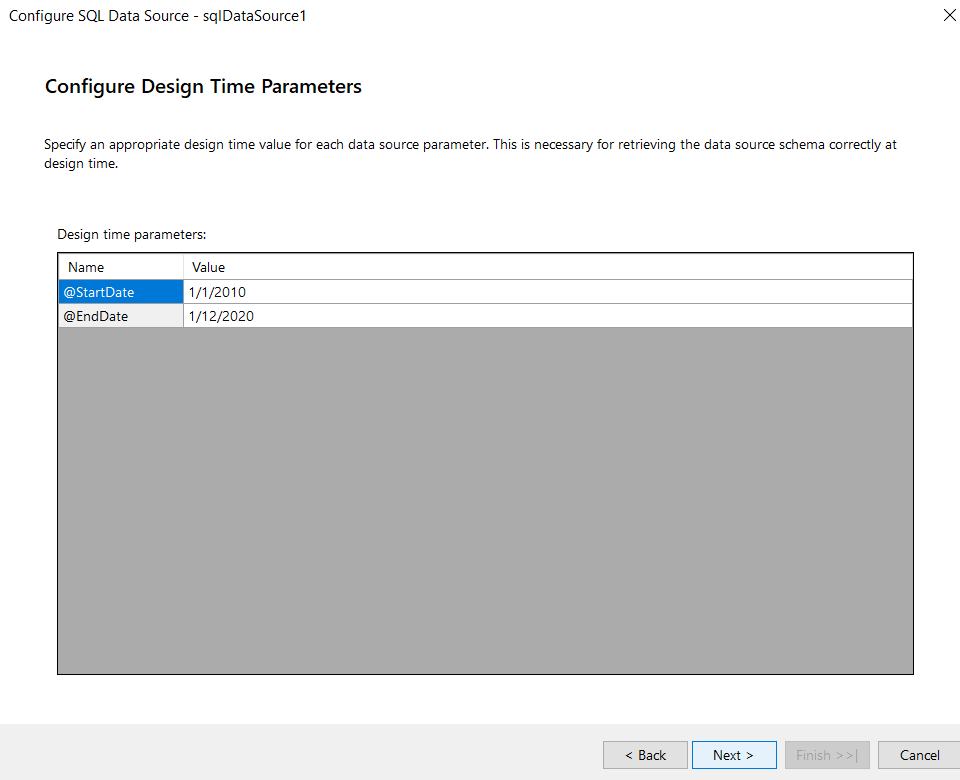
Task: Click the Name column header
Action: (x=120, y=267)
